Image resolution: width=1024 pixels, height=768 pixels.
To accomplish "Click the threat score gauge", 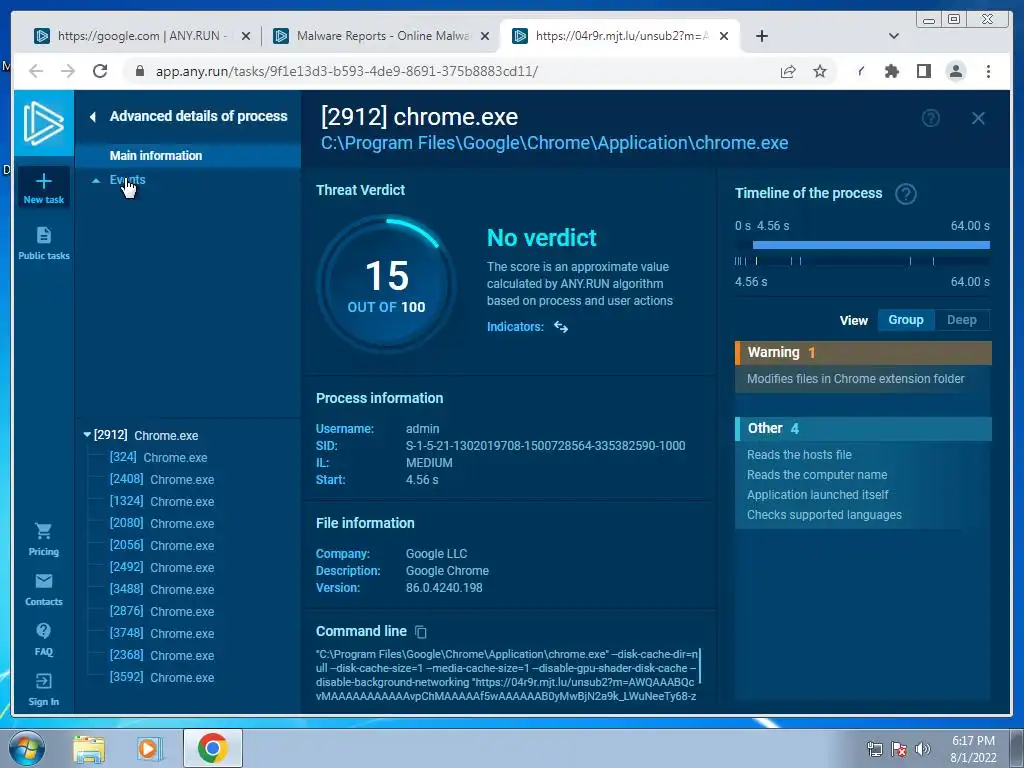I will tap(387, 284).
